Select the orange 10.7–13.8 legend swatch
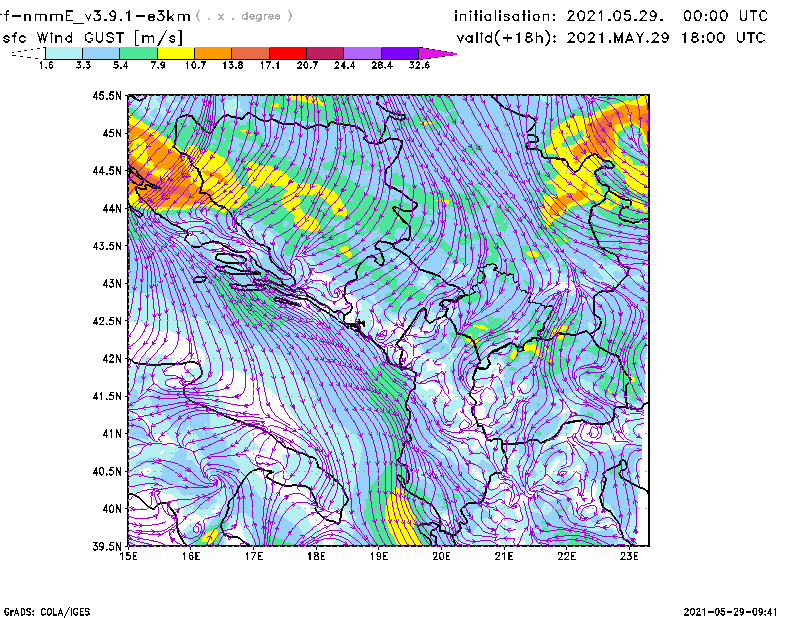The height and width of the screenshot is (618, 800). pyautogui.click(x=213, y=53)
